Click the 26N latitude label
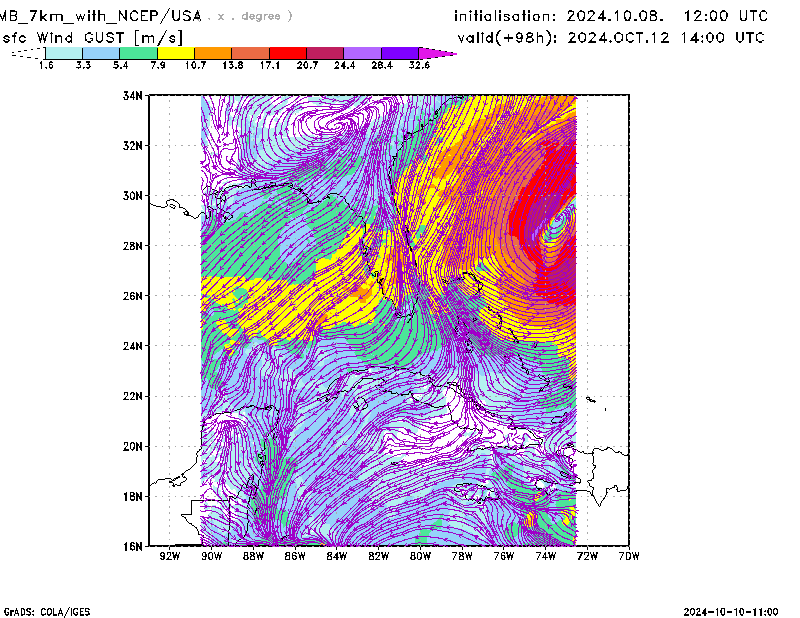 [133, 295]
